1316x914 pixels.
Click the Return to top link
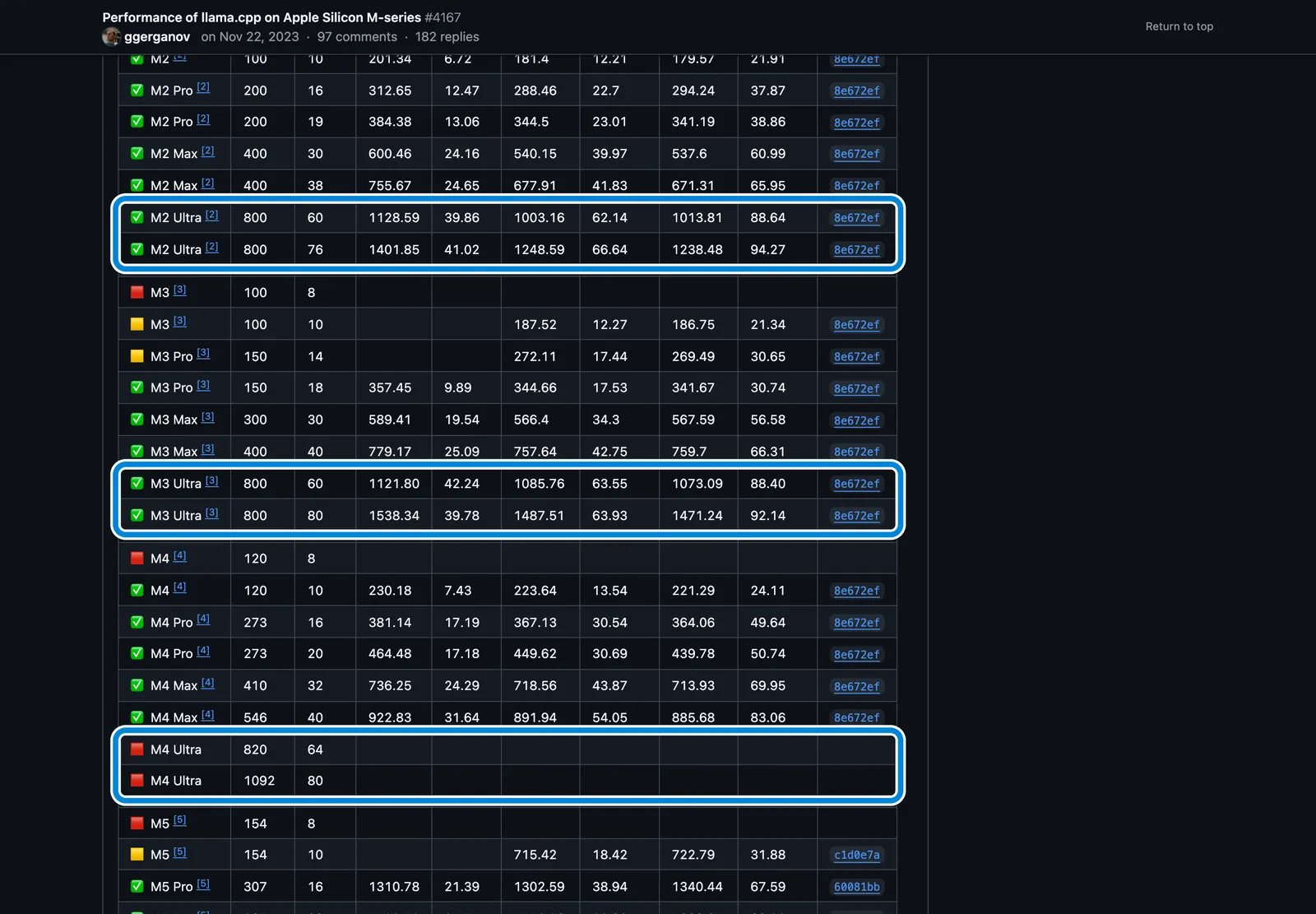(x=1179, y=26)
